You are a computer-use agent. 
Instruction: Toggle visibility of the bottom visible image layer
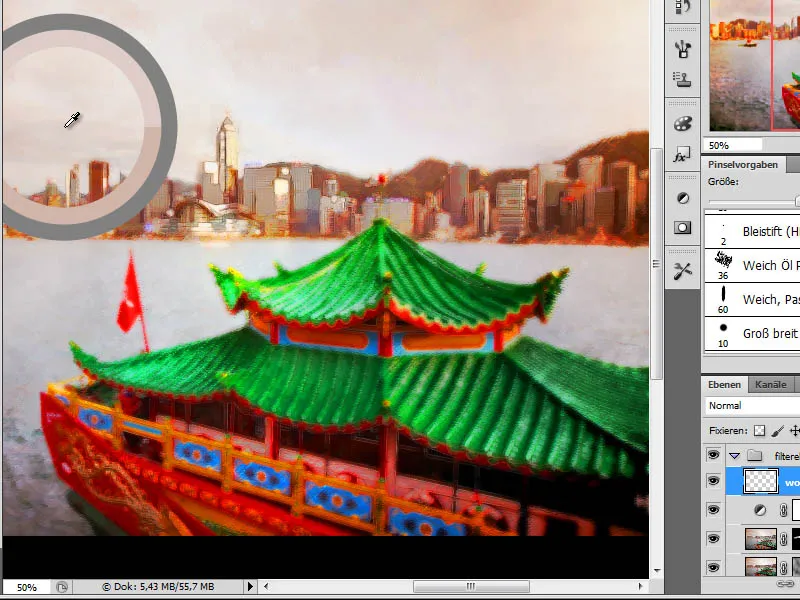pos(713,567)
